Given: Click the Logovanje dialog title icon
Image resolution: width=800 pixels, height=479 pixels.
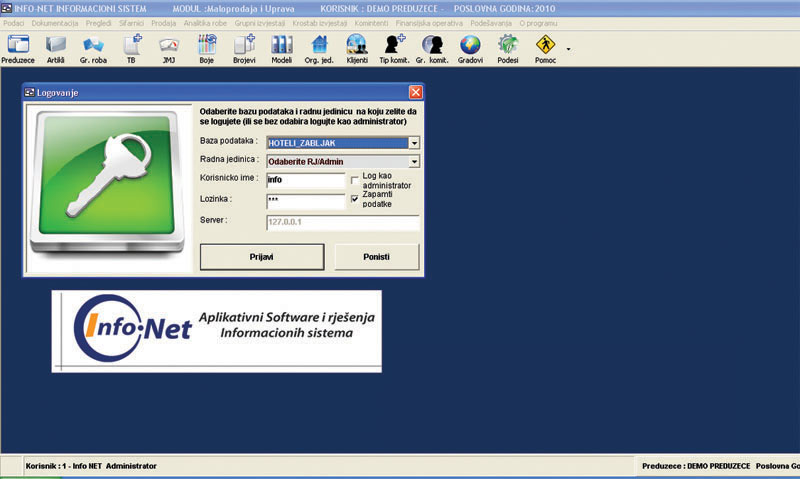Looking at the screenshot, I should pos(30,92).
